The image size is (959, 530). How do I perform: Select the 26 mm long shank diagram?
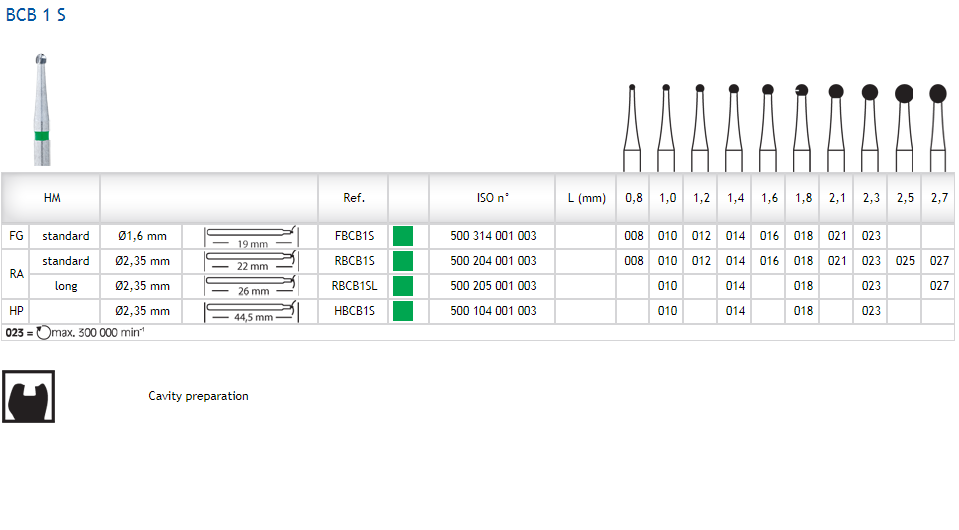coord(251,286)
